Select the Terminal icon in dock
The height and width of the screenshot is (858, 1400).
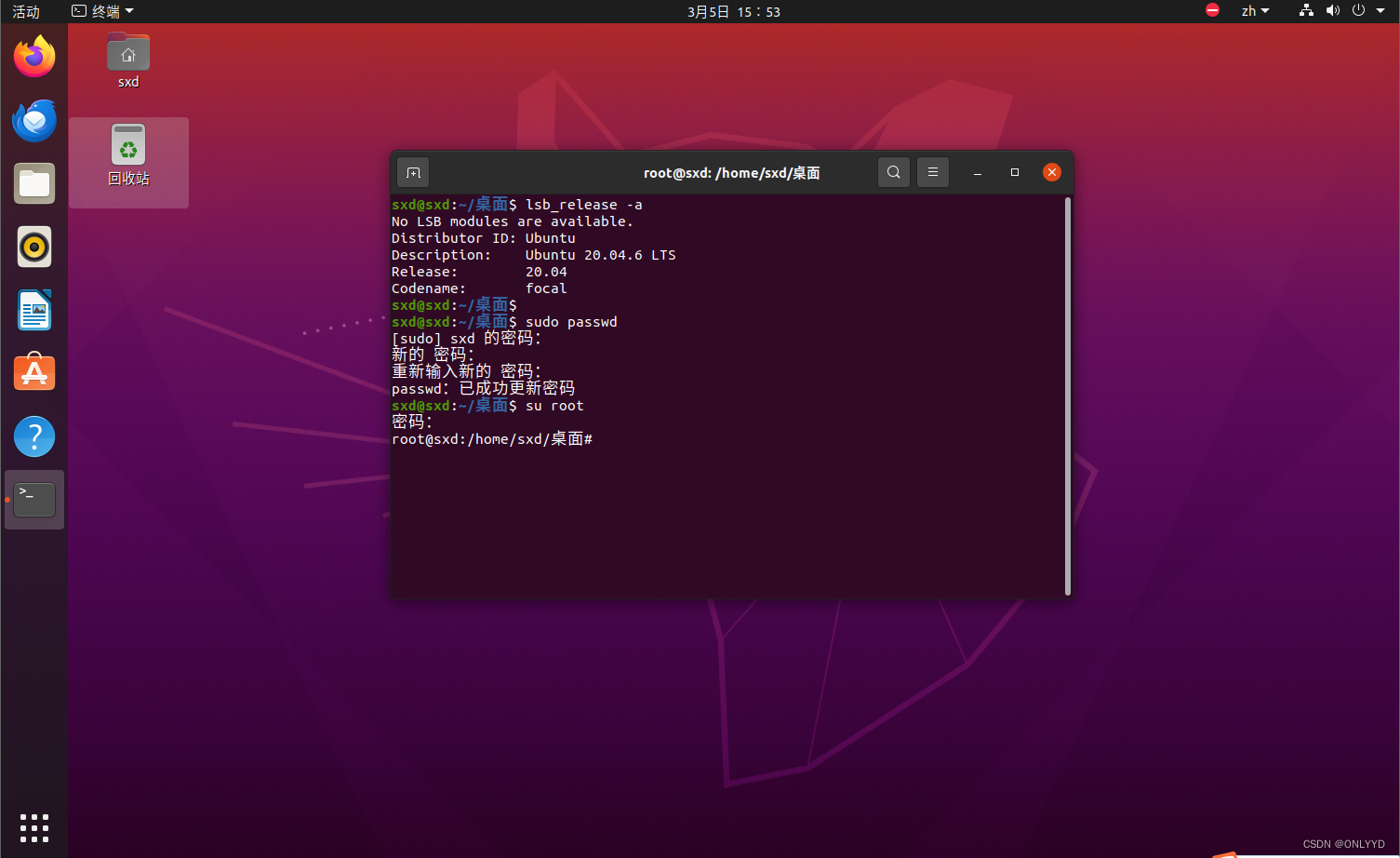click(34, 500)
